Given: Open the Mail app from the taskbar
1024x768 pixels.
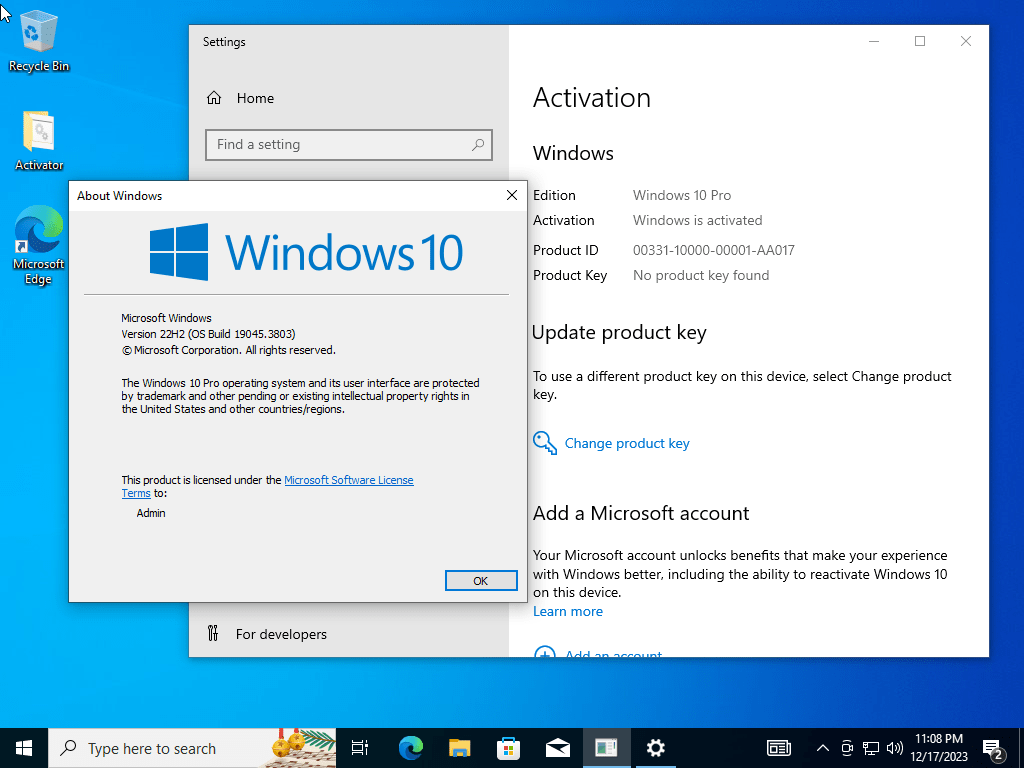Looking at the screenshot, I should (x=558, y=748).
